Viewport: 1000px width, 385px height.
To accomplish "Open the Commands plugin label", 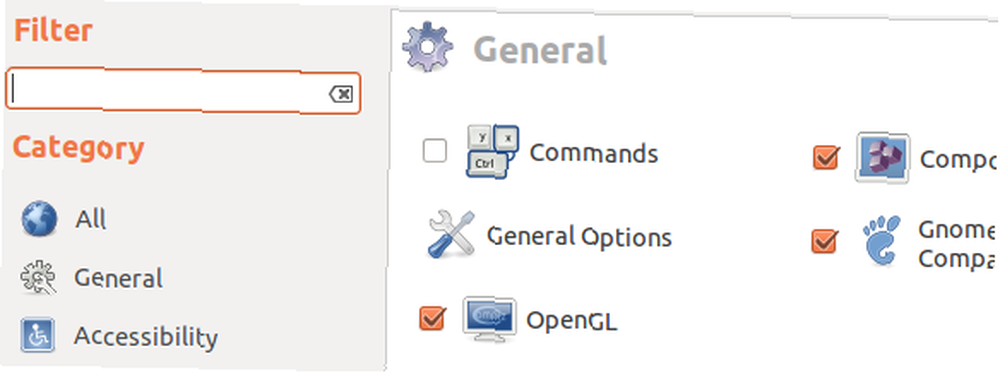I will [x=594, y=153].
